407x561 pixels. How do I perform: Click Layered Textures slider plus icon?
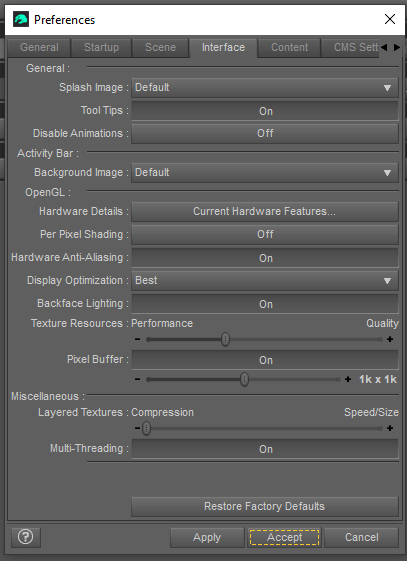point(390,428)
